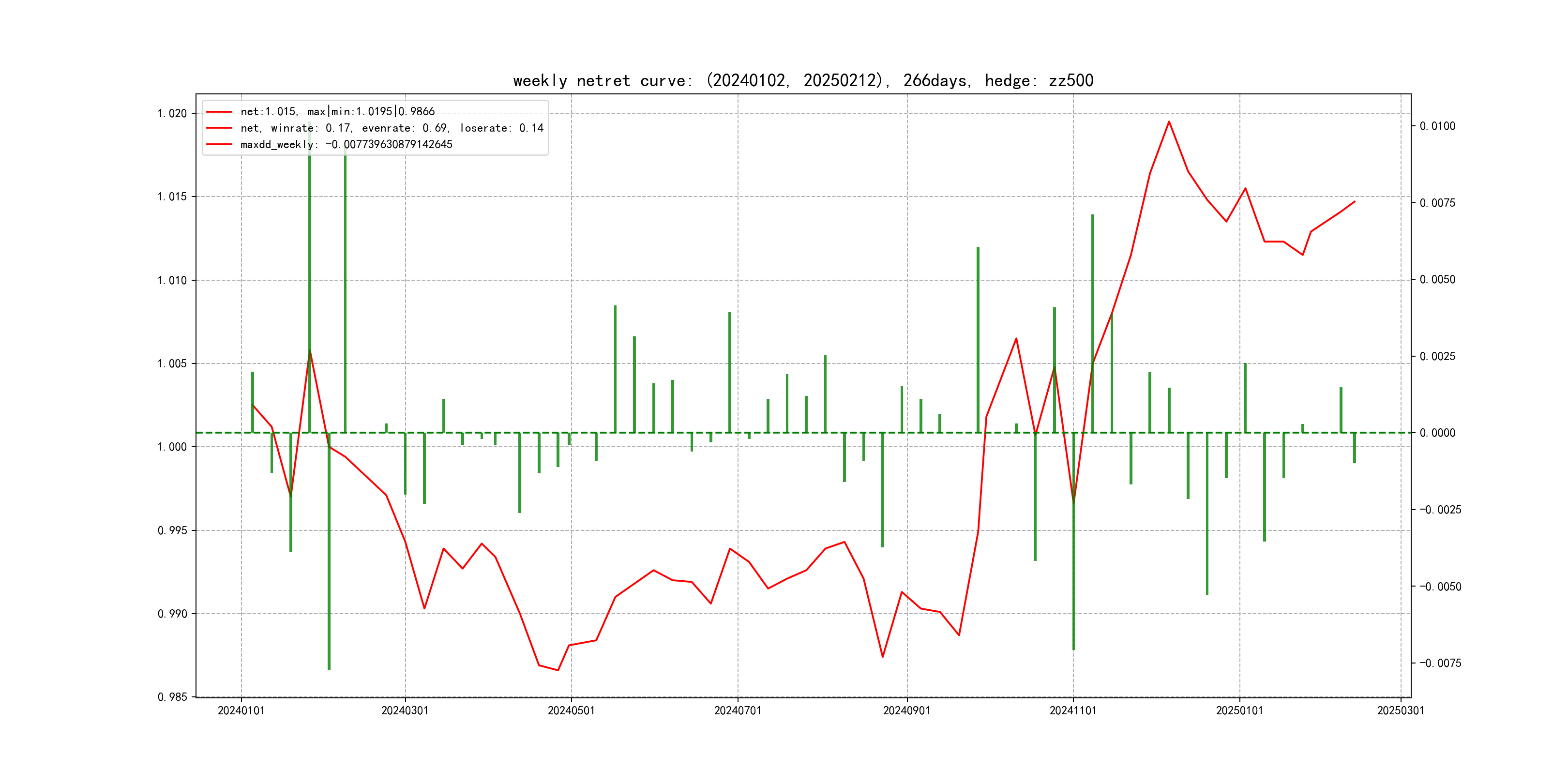
Task: Click the chart title text
Action: click(803, 80)
